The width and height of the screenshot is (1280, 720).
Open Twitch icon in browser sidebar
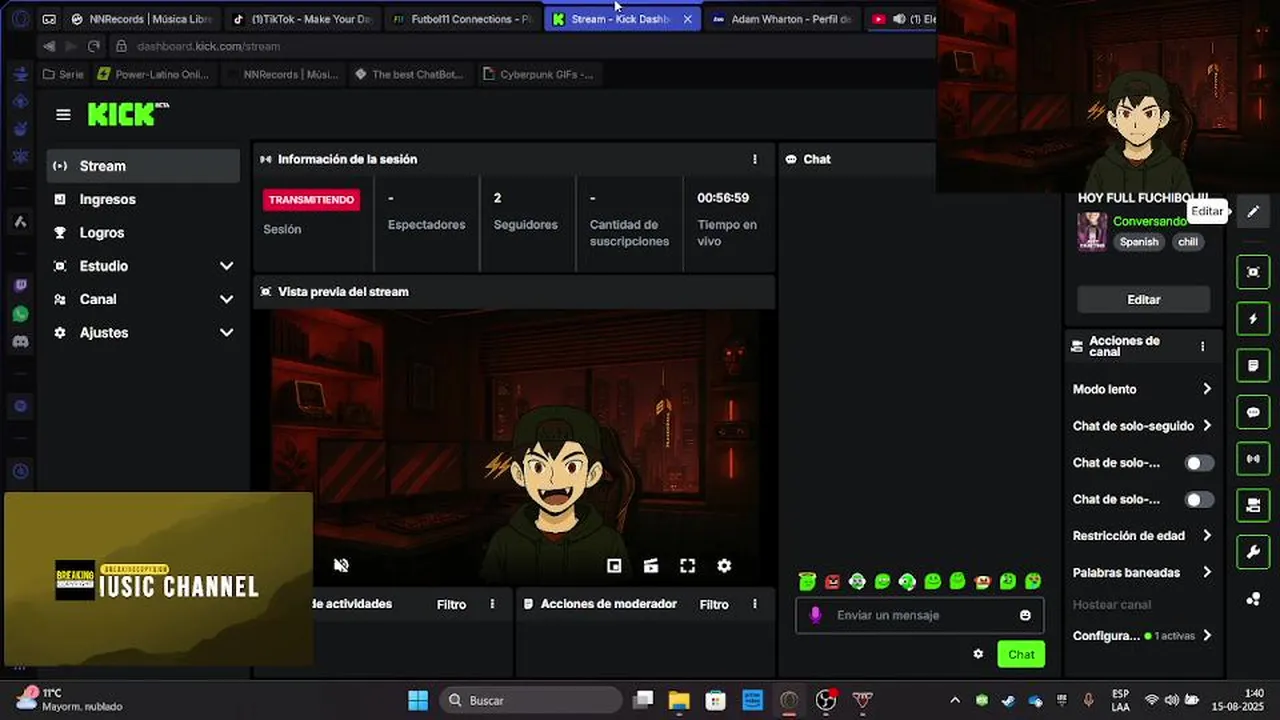click(x=20, y=285)
